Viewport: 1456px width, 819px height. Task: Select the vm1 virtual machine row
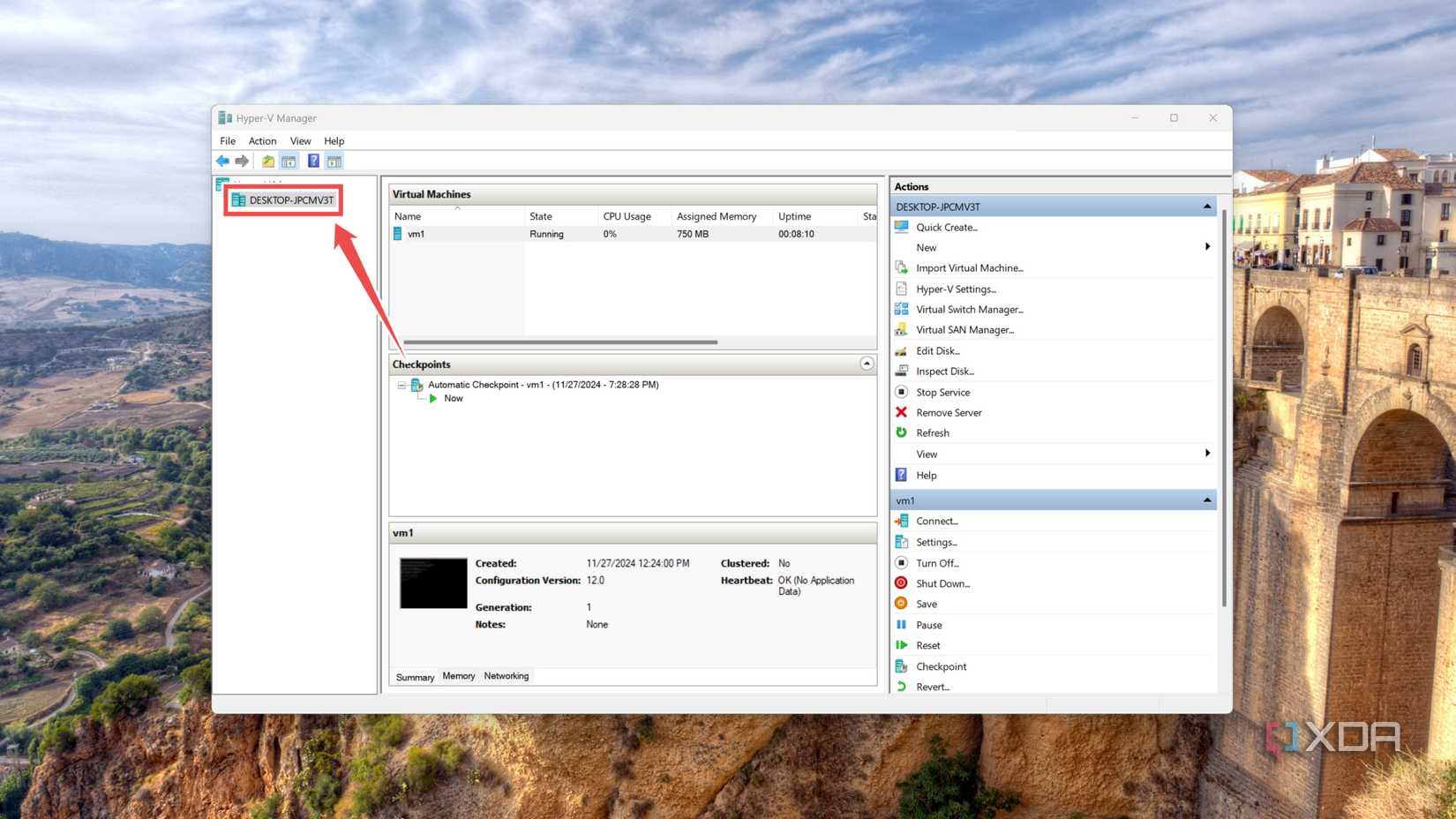click(x=633, y=234)
